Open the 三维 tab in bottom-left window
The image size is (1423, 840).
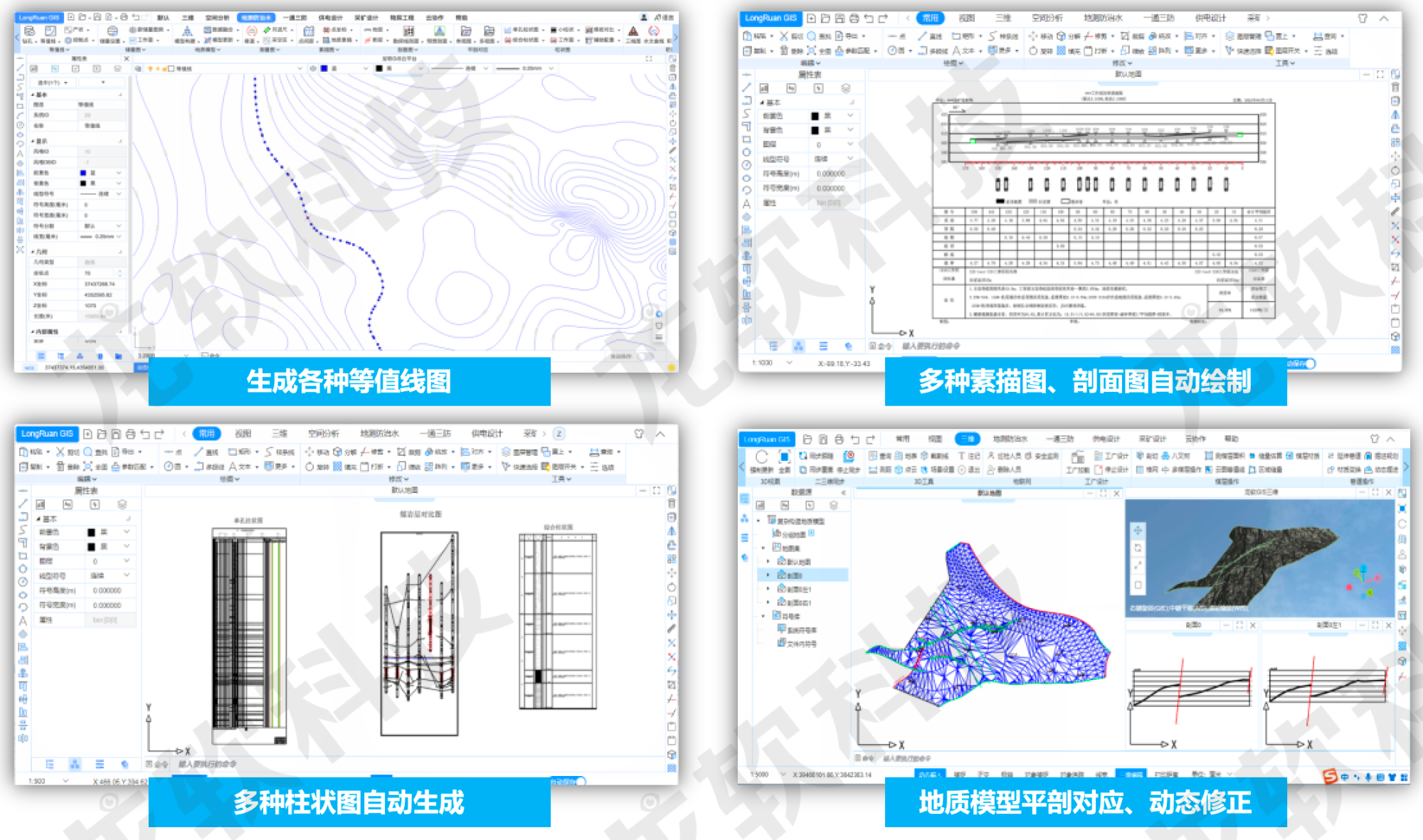[x=279, y=434]
